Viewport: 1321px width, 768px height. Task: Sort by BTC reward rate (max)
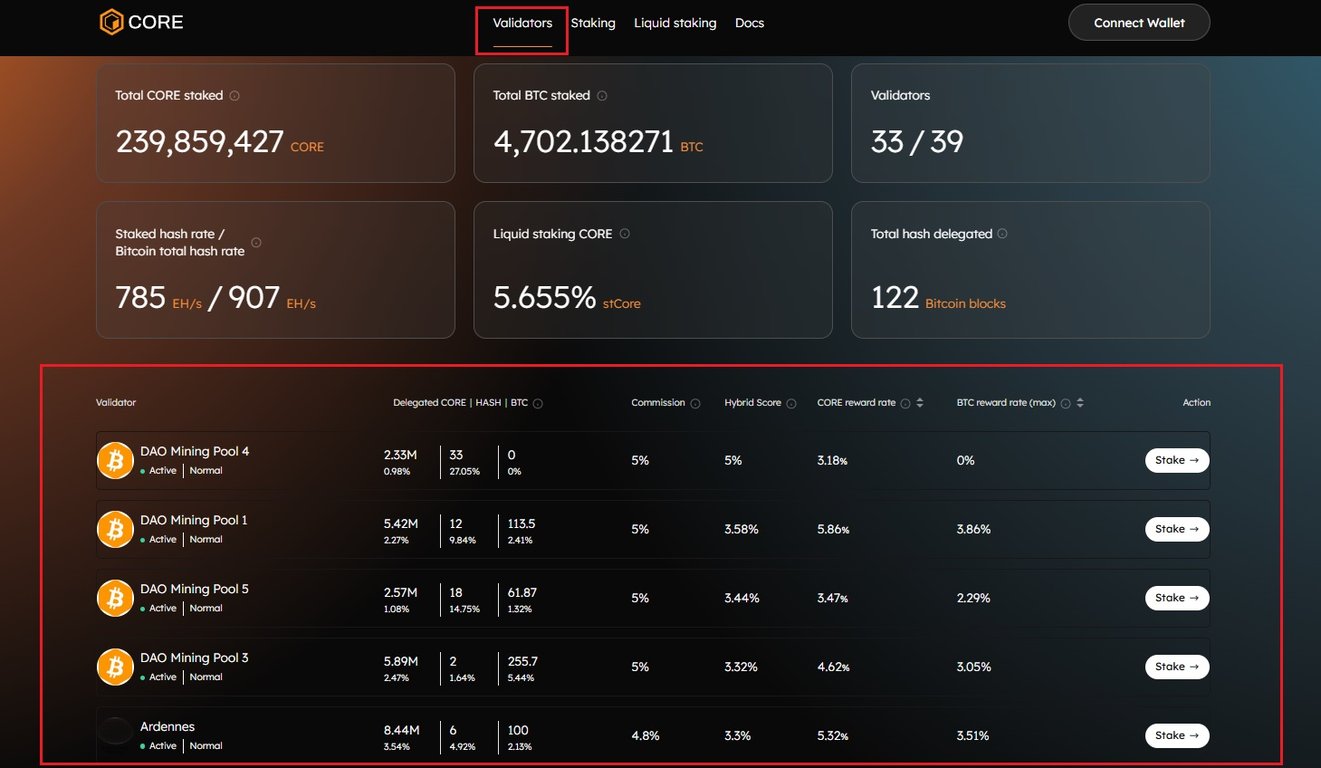point(1078,402)
